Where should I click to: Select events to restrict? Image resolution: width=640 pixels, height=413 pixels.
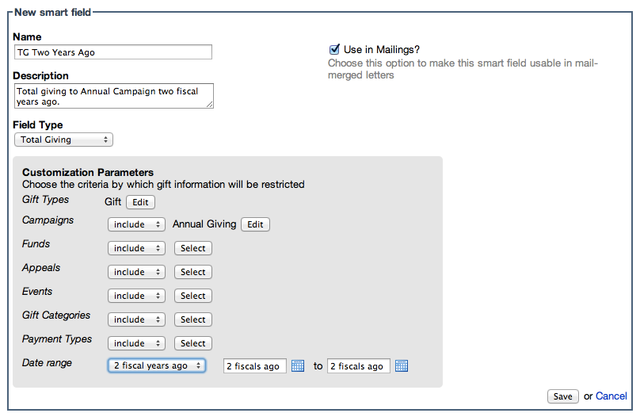(x=193, y=295)
